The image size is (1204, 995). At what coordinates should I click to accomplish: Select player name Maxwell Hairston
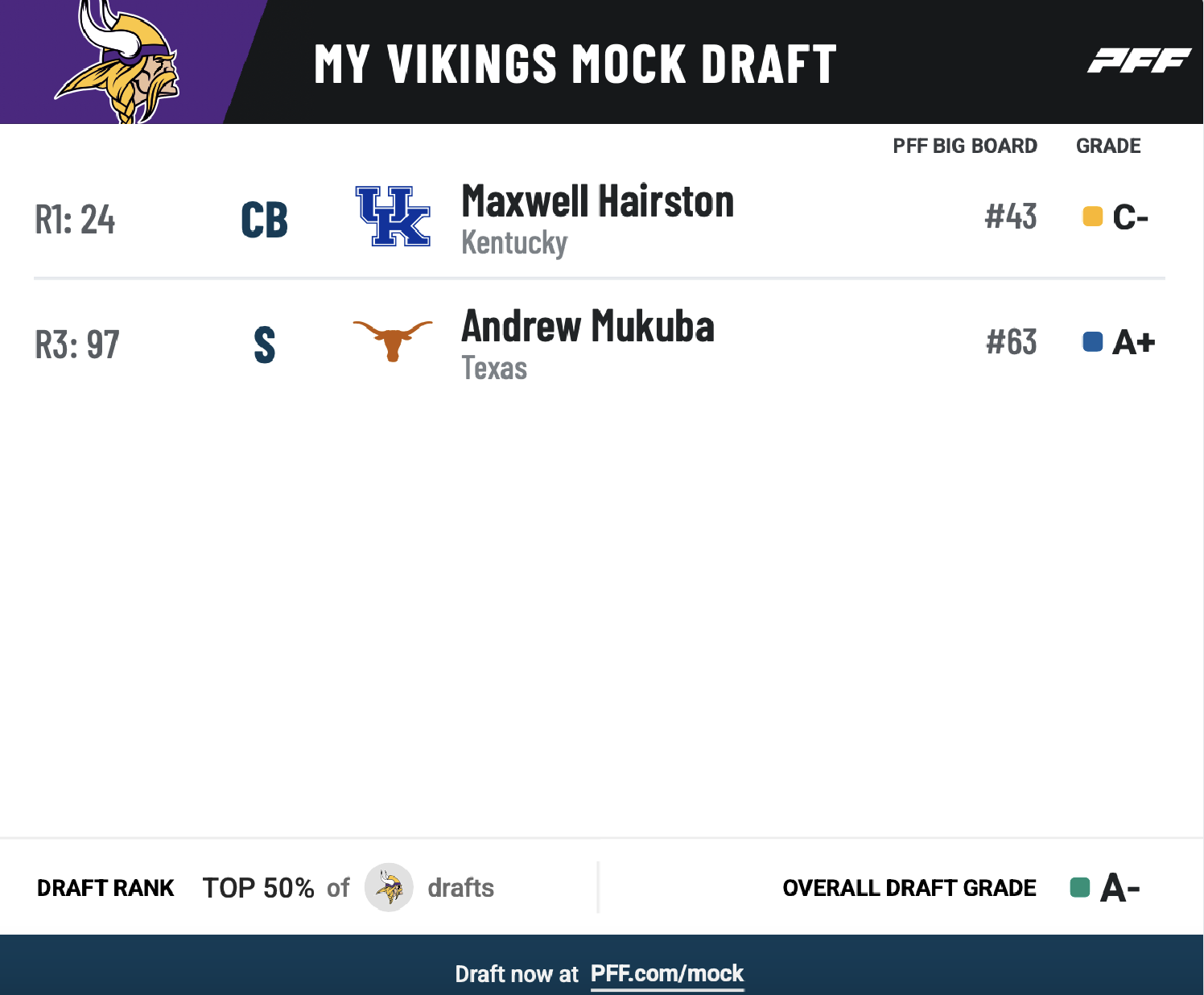pos(597,201)
